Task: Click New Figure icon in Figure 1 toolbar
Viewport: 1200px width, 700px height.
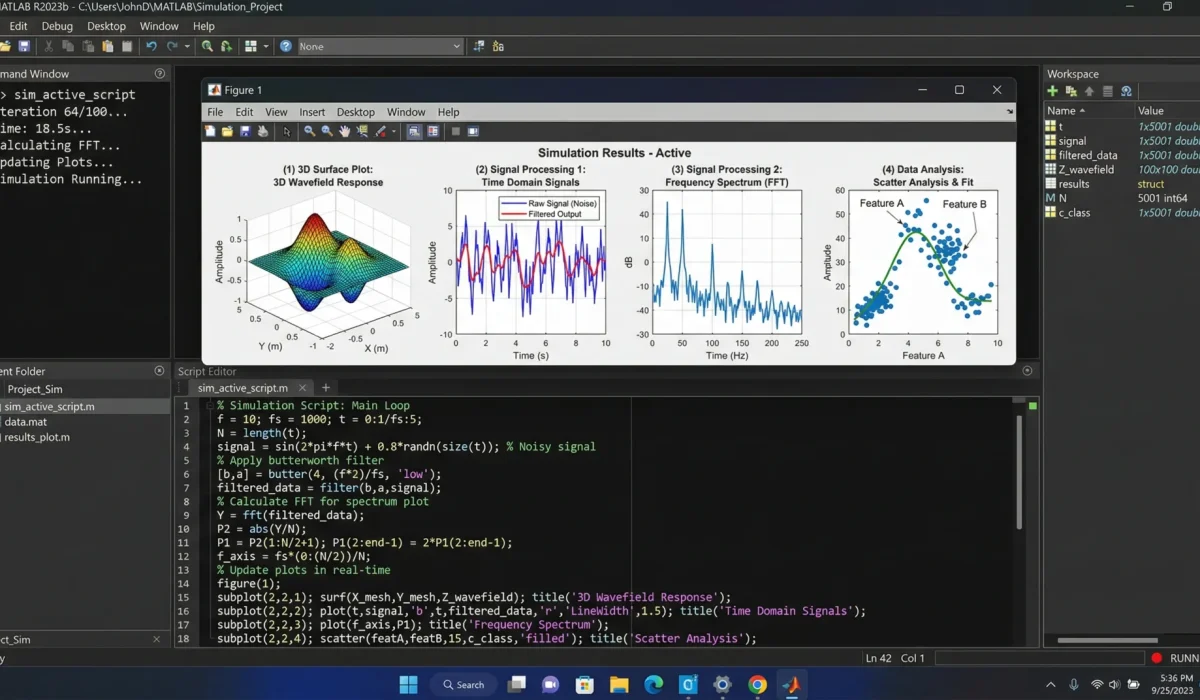Action: coord(210,131)
